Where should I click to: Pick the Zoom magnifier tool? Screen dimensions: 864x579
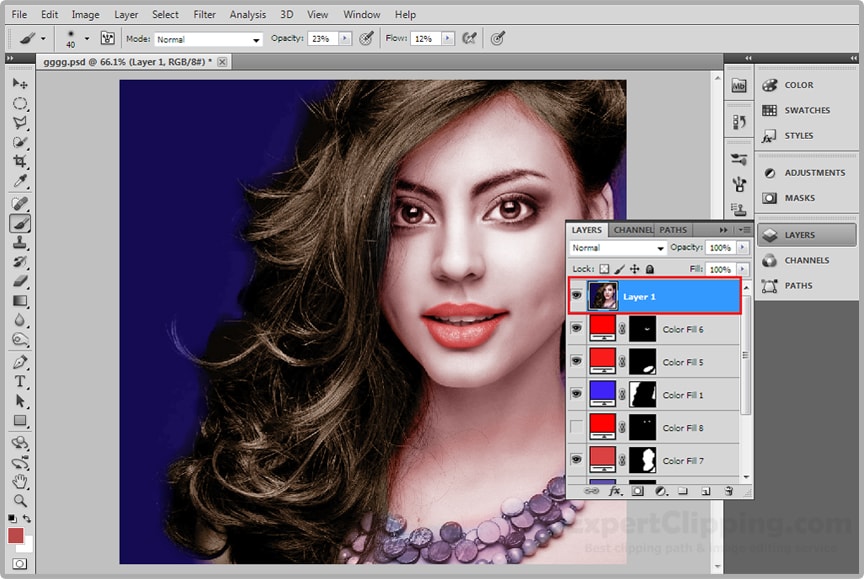click(x=20, y=500)
